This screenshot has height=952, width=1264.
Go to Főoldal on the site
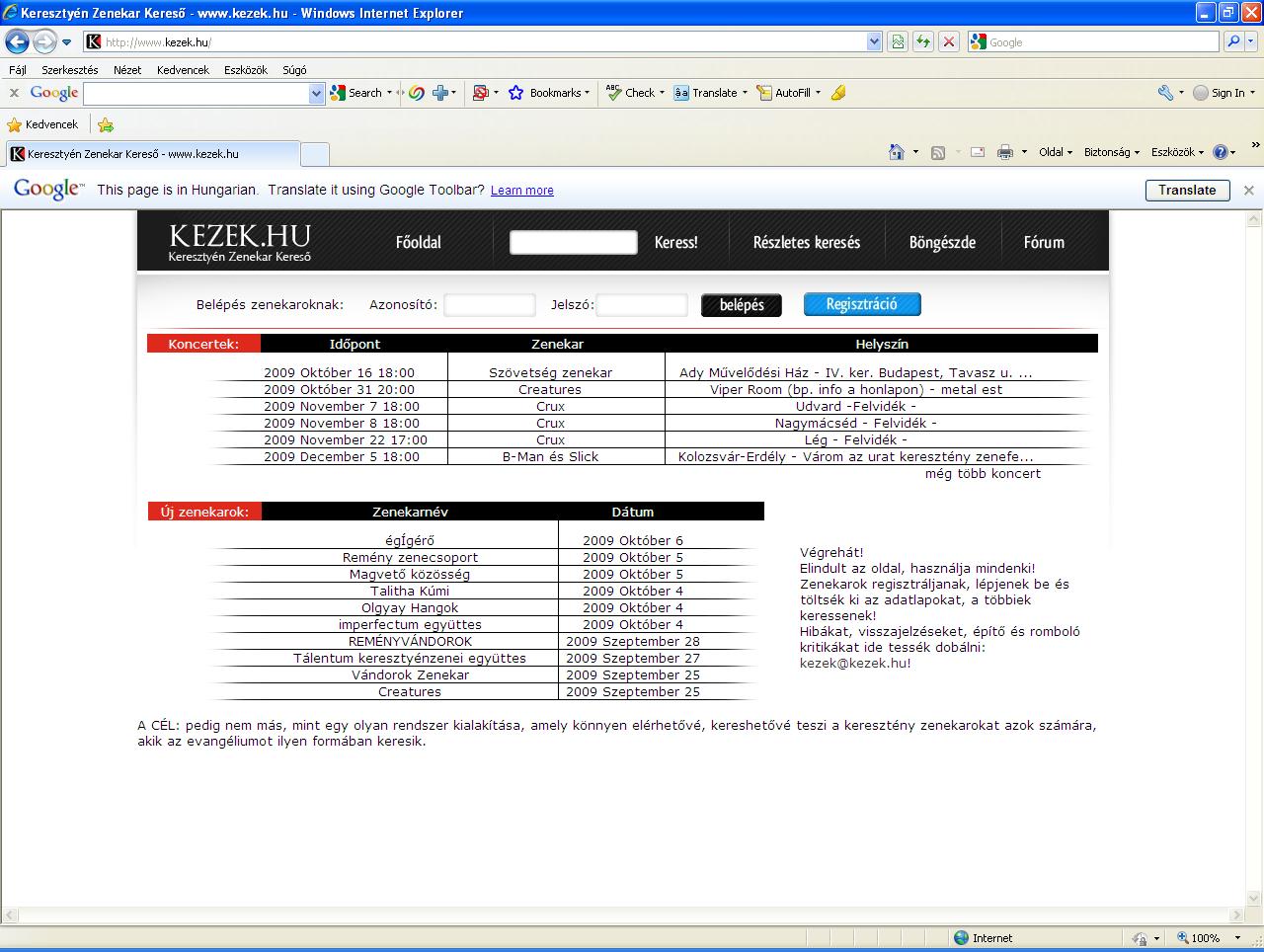(x=418, y=242)
